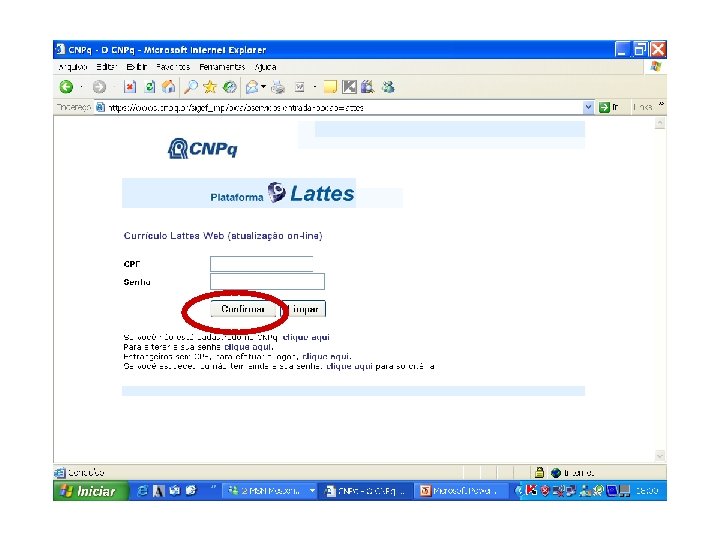Image resolution: width=720 pixels, height=540 pixels.
Task: Go back with the green Back arrow
Action: tap(67, 87)
